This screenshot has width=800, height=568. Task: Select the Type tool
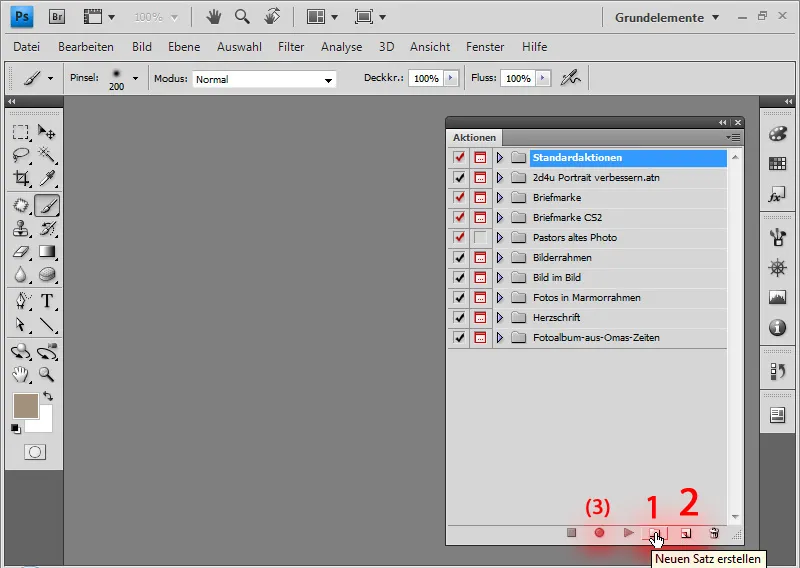coord(47,301)
